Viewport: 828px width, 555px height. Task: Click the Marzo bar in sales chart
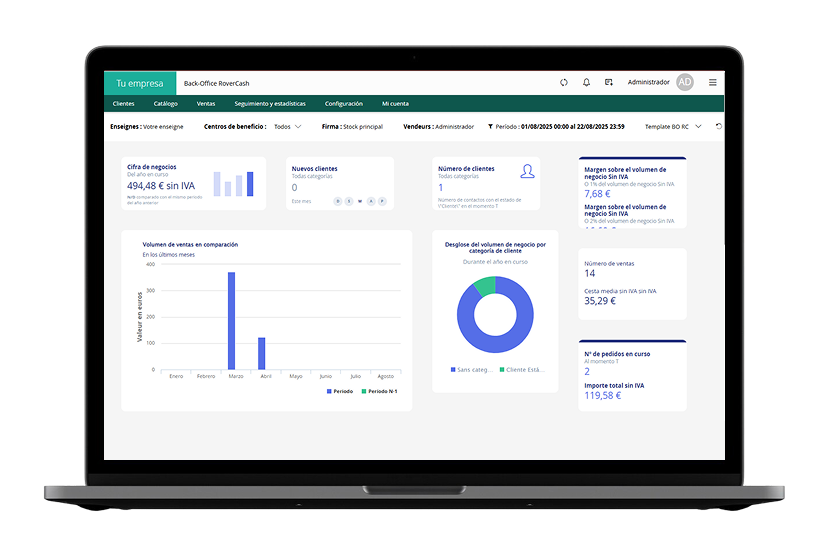pos(232,320)
